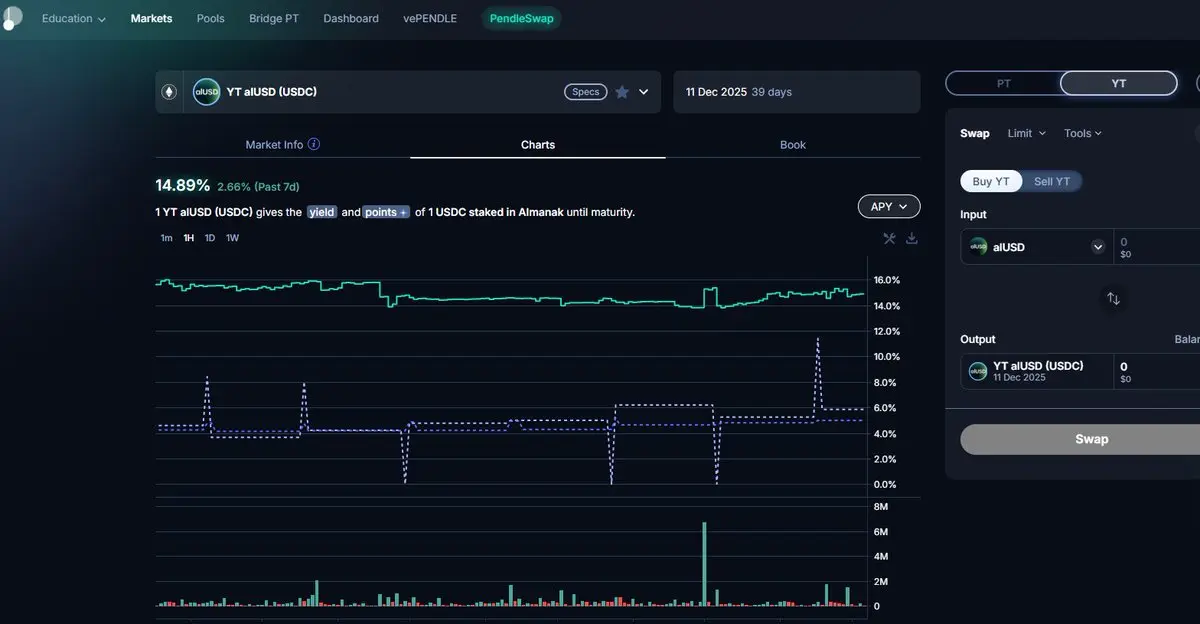
Task: Click the alUSD market token icon
Action: (x=206, y=92)
